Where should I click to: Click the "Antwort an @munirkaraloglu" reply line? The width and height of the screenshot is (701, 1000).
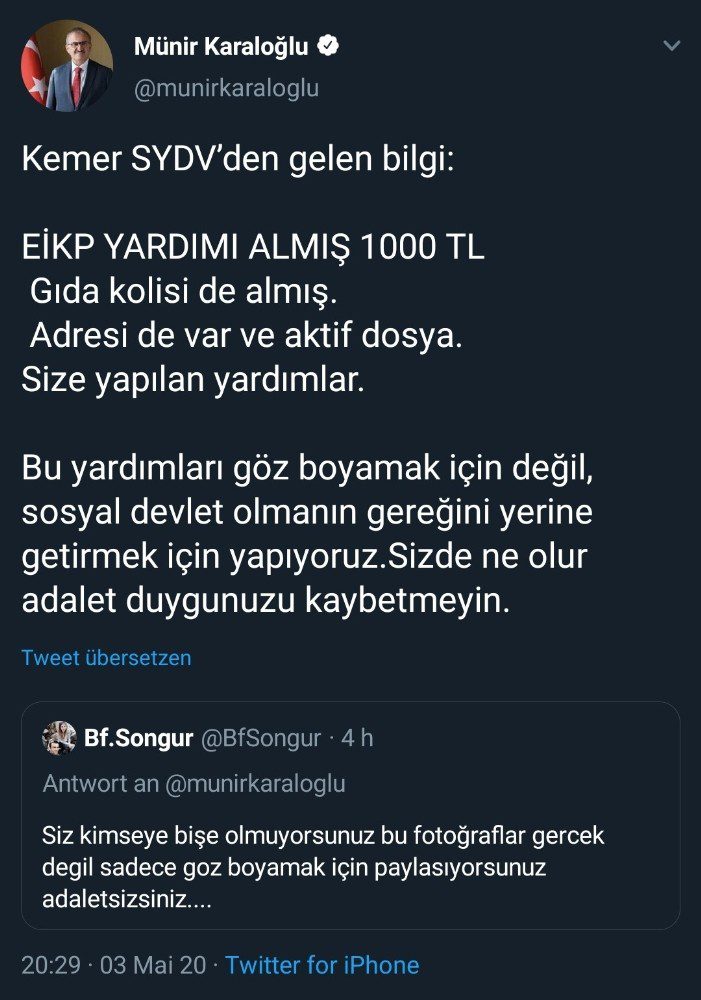point(194,784)
